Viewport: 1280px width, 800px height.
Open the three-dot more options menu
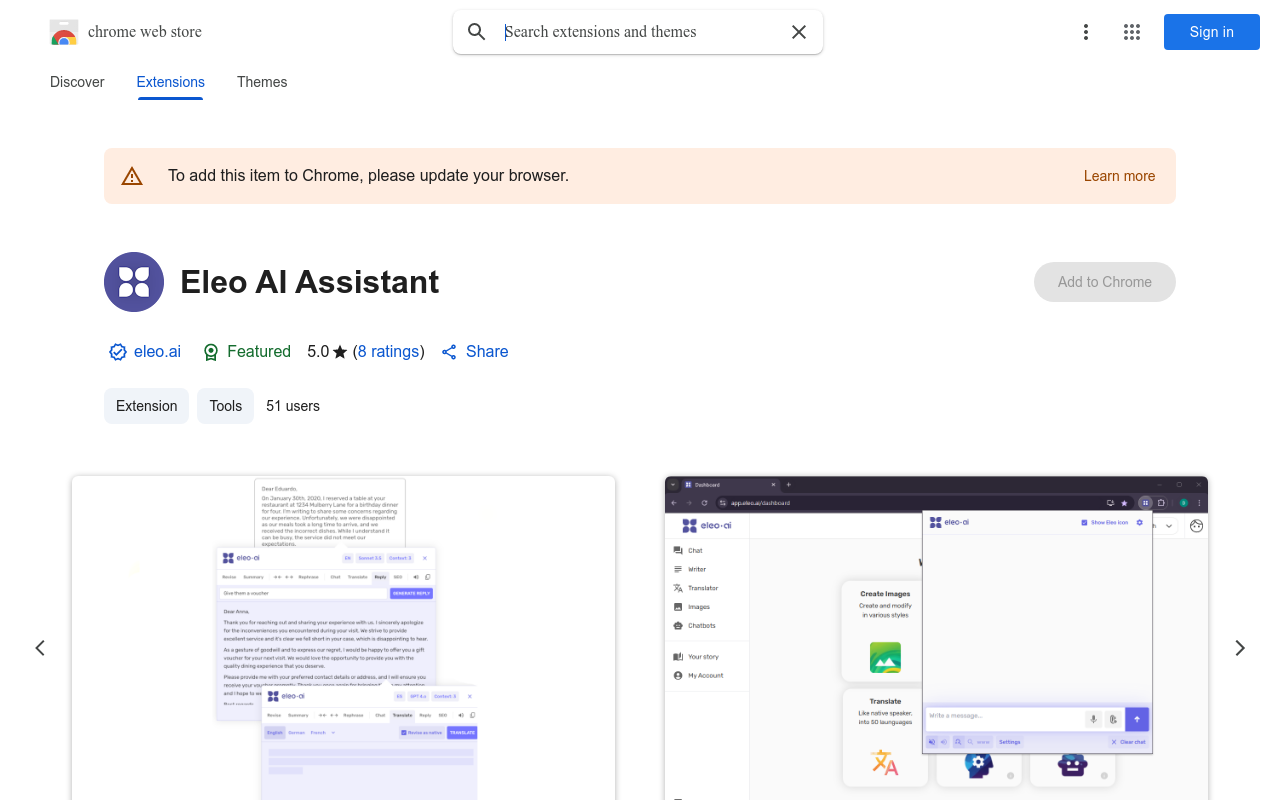[x=1086, y=32]
